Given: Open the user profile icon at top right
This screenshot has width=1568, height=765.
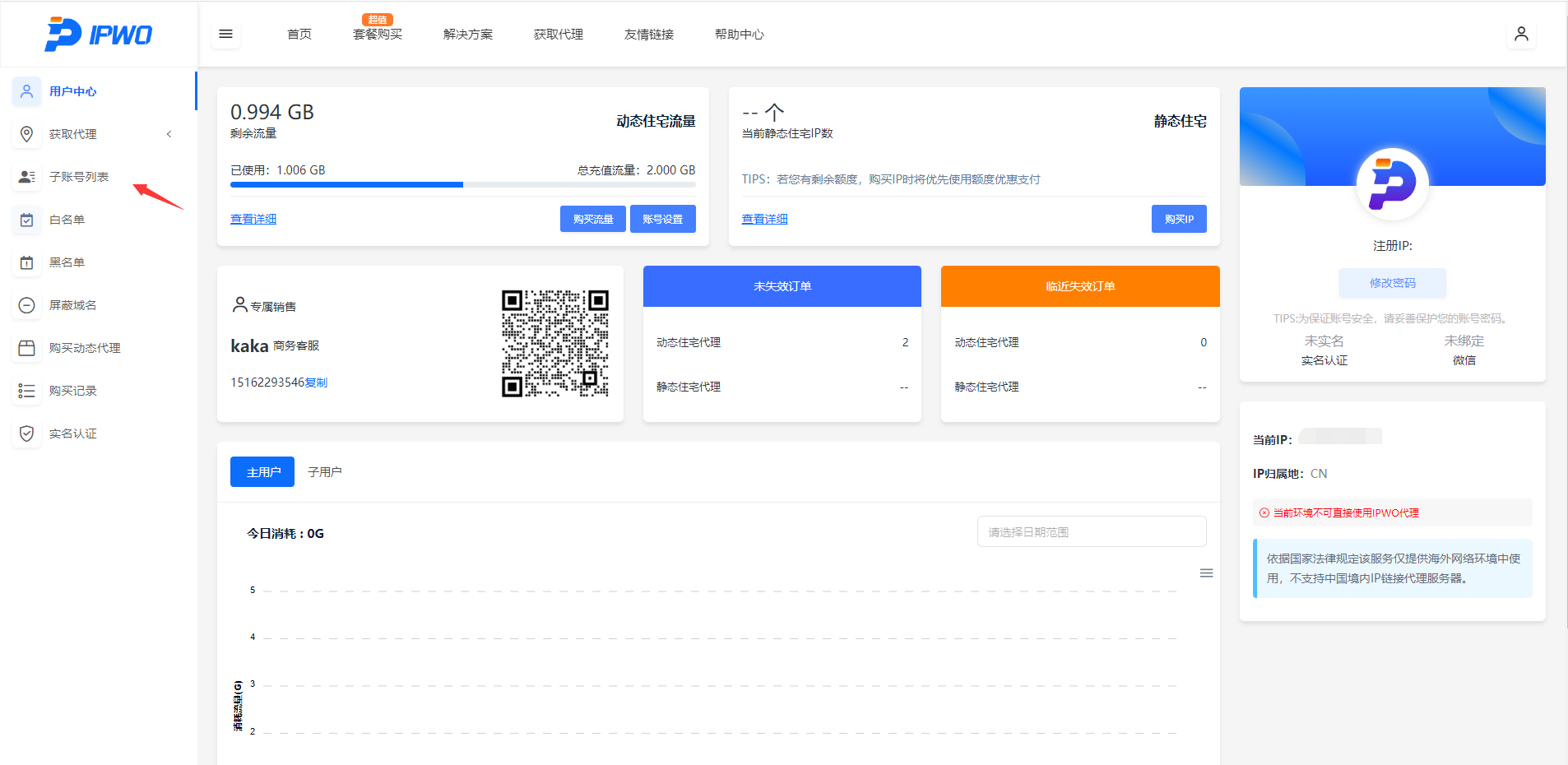Looking at the screenshot, I should pyautogui.click(x=1521, y=35).
